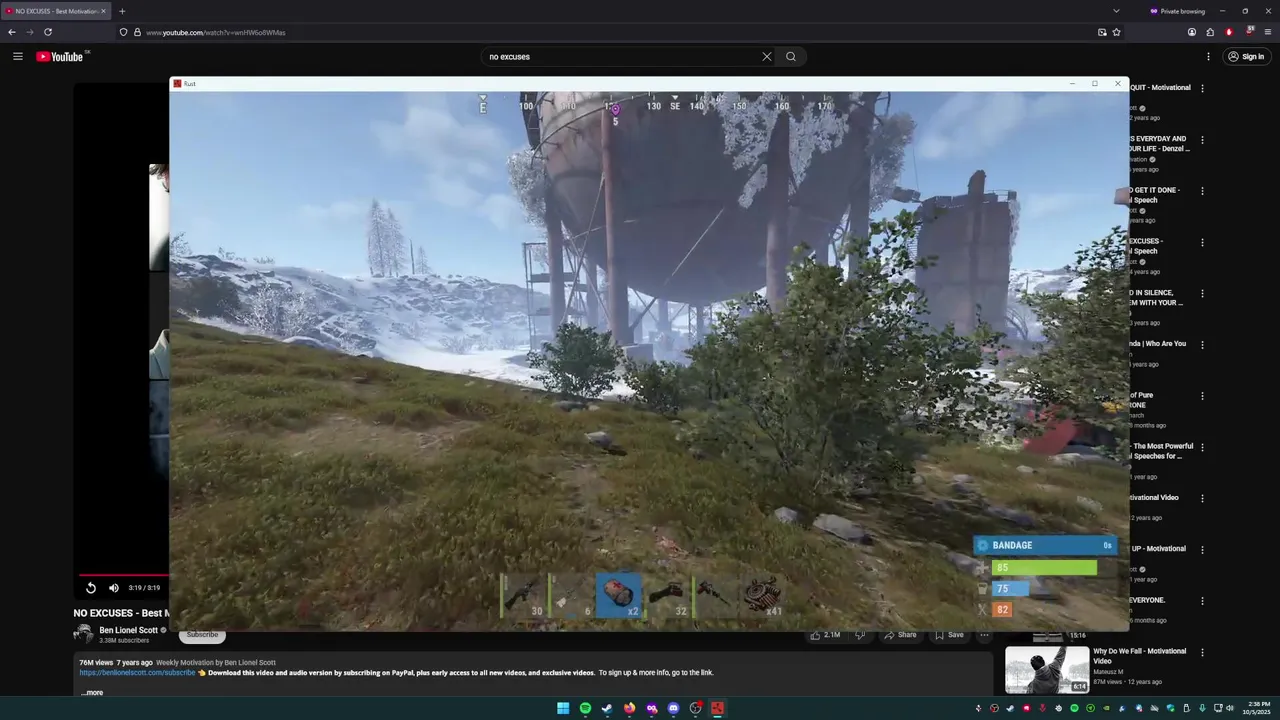
Task: Switch to NO EXCUSES browser tab
Action: pos(55,11)
